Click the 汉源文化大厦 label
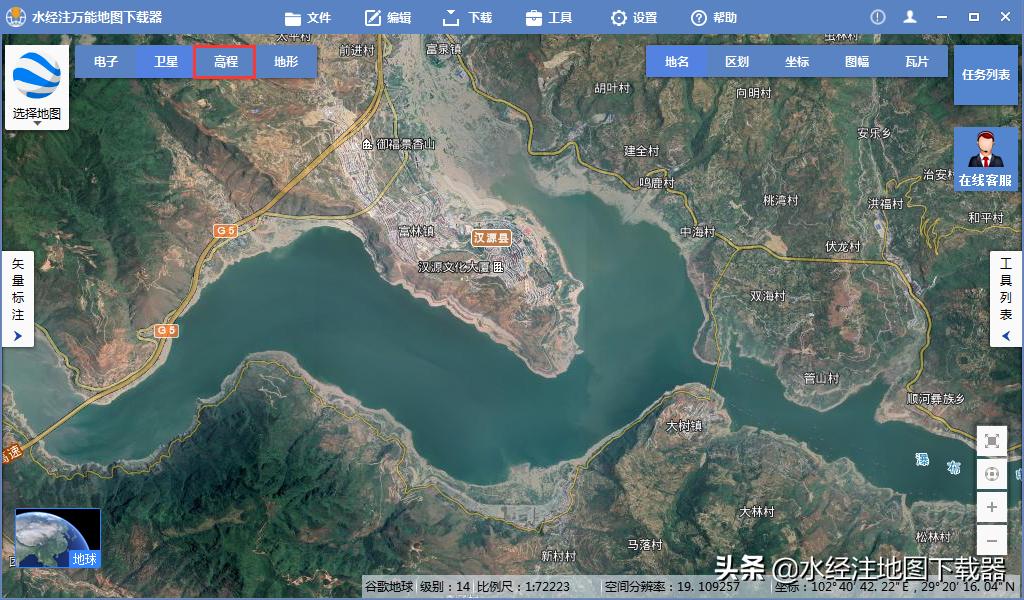This screenshot has height=600, width=1024. (455, 267)
